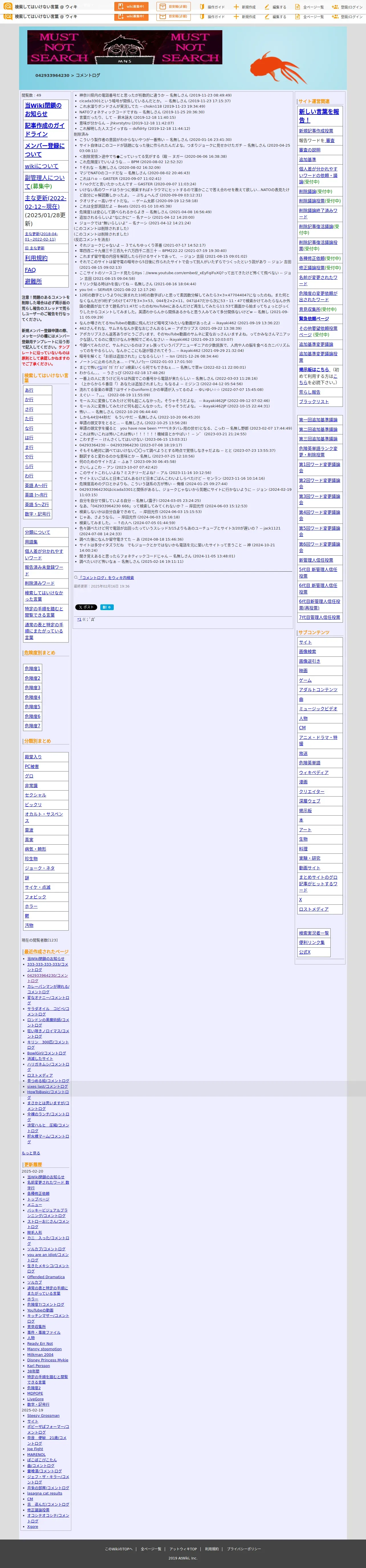The width and height of the screenshot is (366, 1568).
Task: Open 画像検索 subcontent link
Action: click(x=308, y=651)
